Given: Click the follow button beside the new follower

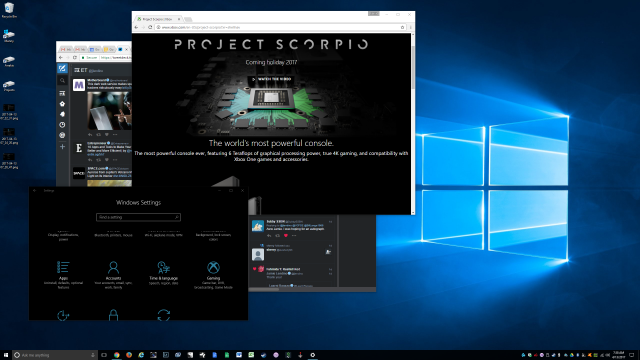Looking at the screenshot, I should pyautogui.click(x=328, y=252).
